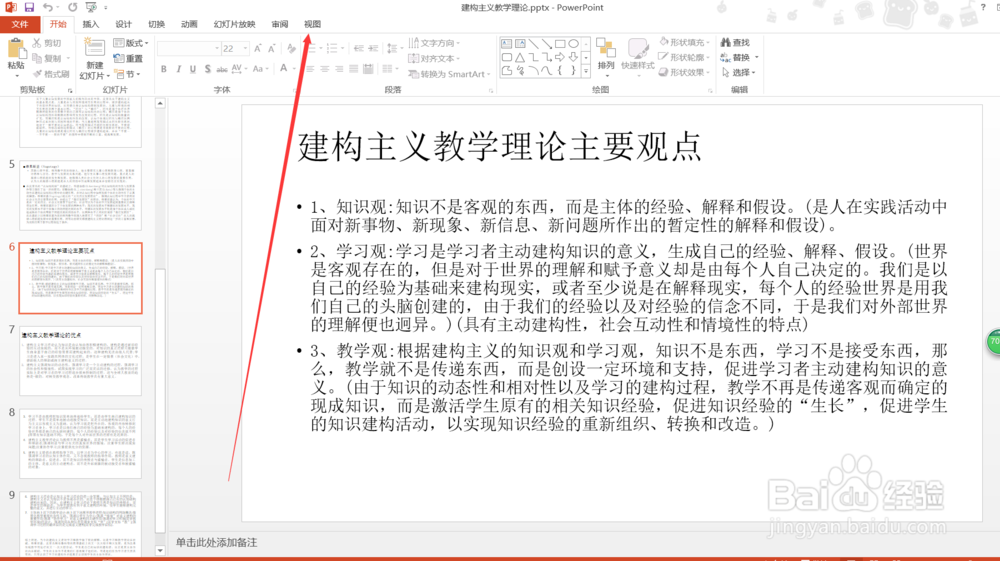Click the Redo icon in title bar
Screen dimensions: 1000x561
click(x=73, y=8)
